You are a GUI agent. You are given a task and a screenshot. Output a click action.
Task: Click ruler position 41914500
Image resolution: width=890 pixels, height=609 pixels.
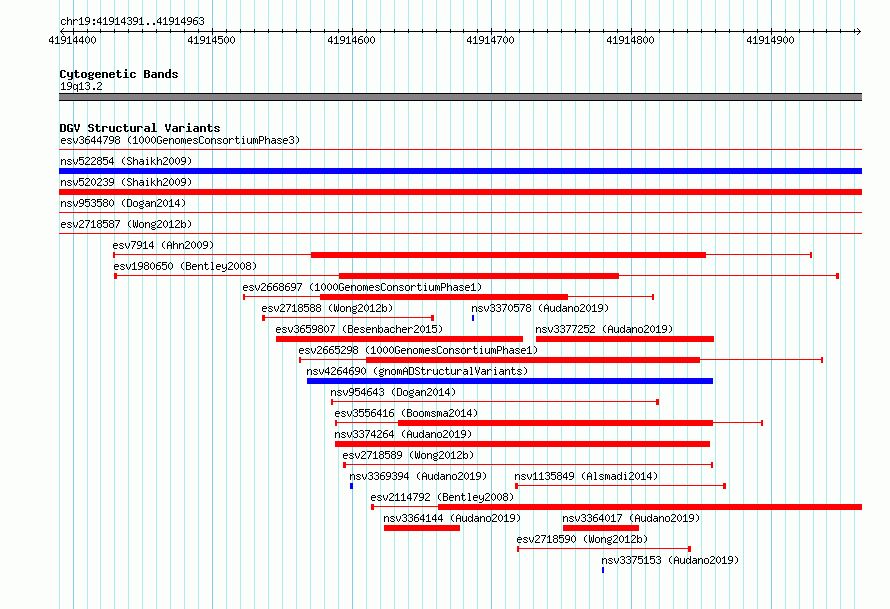[x=211, y=40]
